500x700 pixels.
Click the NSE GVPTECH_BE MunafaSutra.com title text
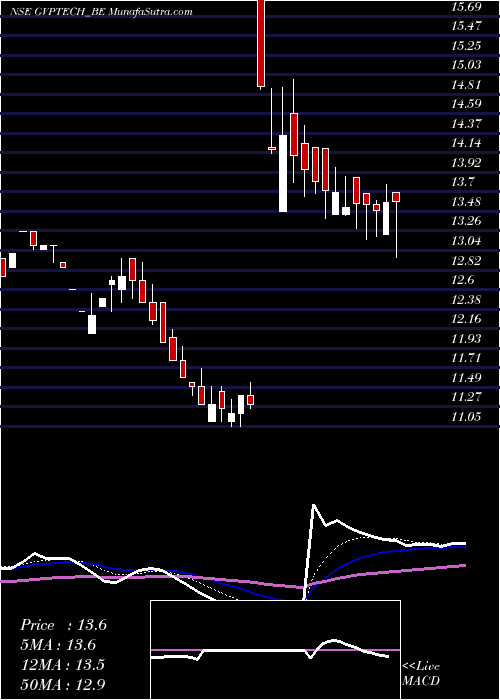tap(101, 12)
